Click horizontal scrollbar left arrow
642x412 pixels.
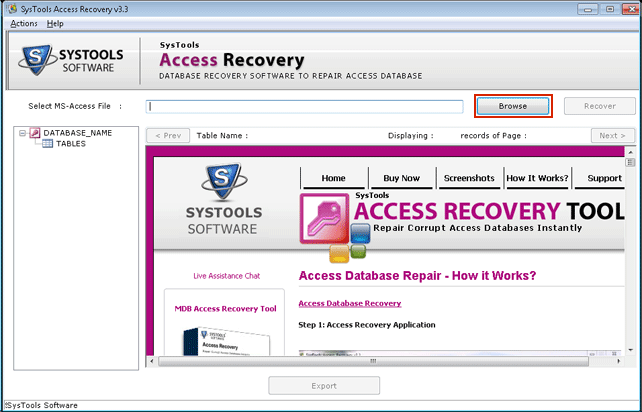(151, 361)
